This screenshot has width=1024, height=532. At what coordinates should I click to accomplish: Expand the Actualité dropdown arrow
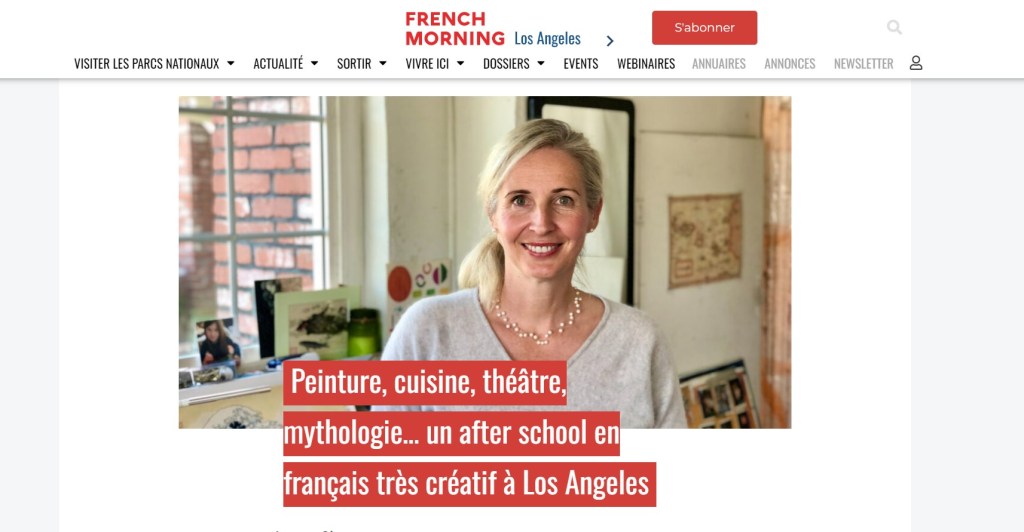point(314,63)
